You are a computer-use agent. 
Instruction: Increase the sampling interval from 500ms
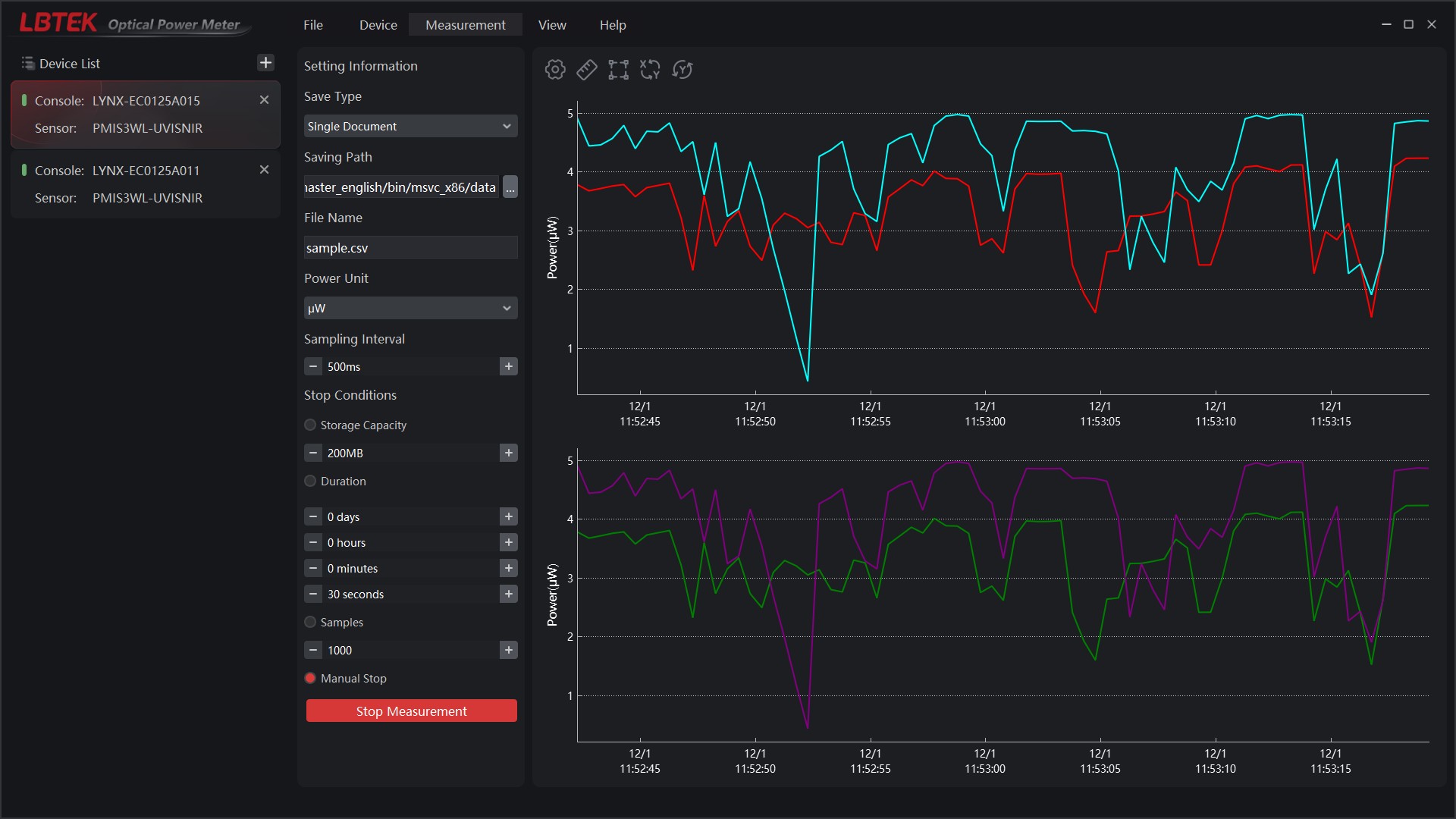(509, 367)
